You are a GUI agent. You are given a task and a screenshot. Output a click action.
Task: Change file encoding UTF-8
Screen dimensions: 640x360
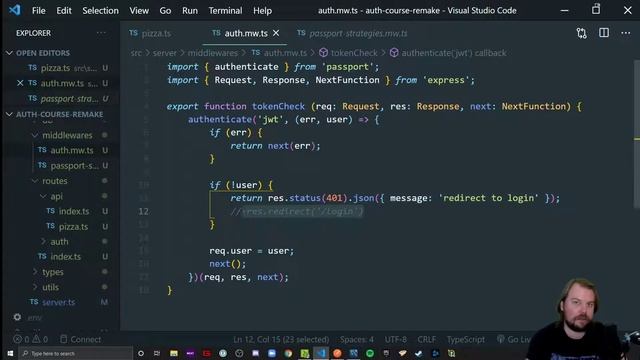pos(396,340)
